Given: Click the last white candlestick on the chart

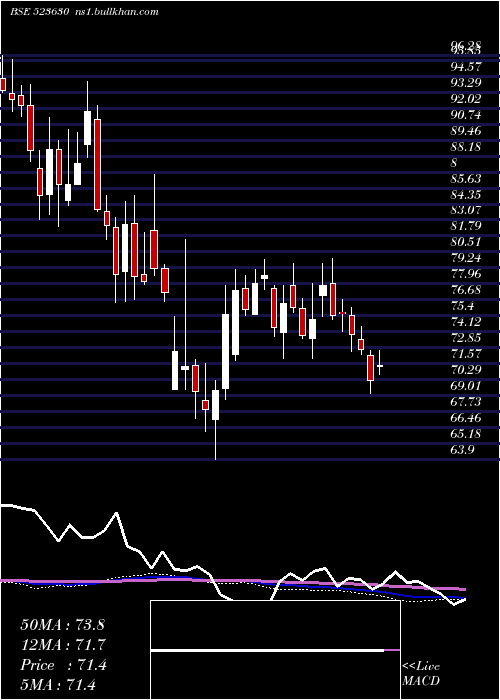Looking at the screenshot, I should [x=380, y=366].
